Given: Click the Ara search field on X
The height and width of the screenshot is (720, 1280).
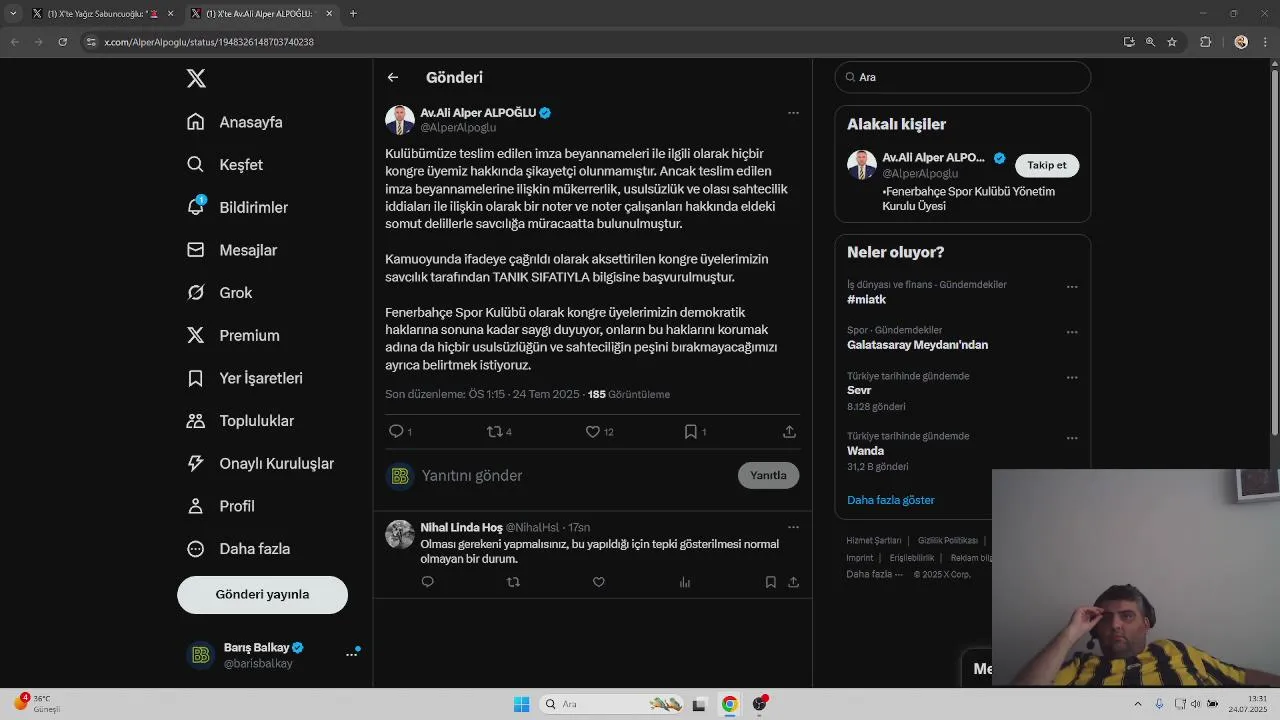Looking at the screenshot, I should pyautogui.click(x=963, y=77).
